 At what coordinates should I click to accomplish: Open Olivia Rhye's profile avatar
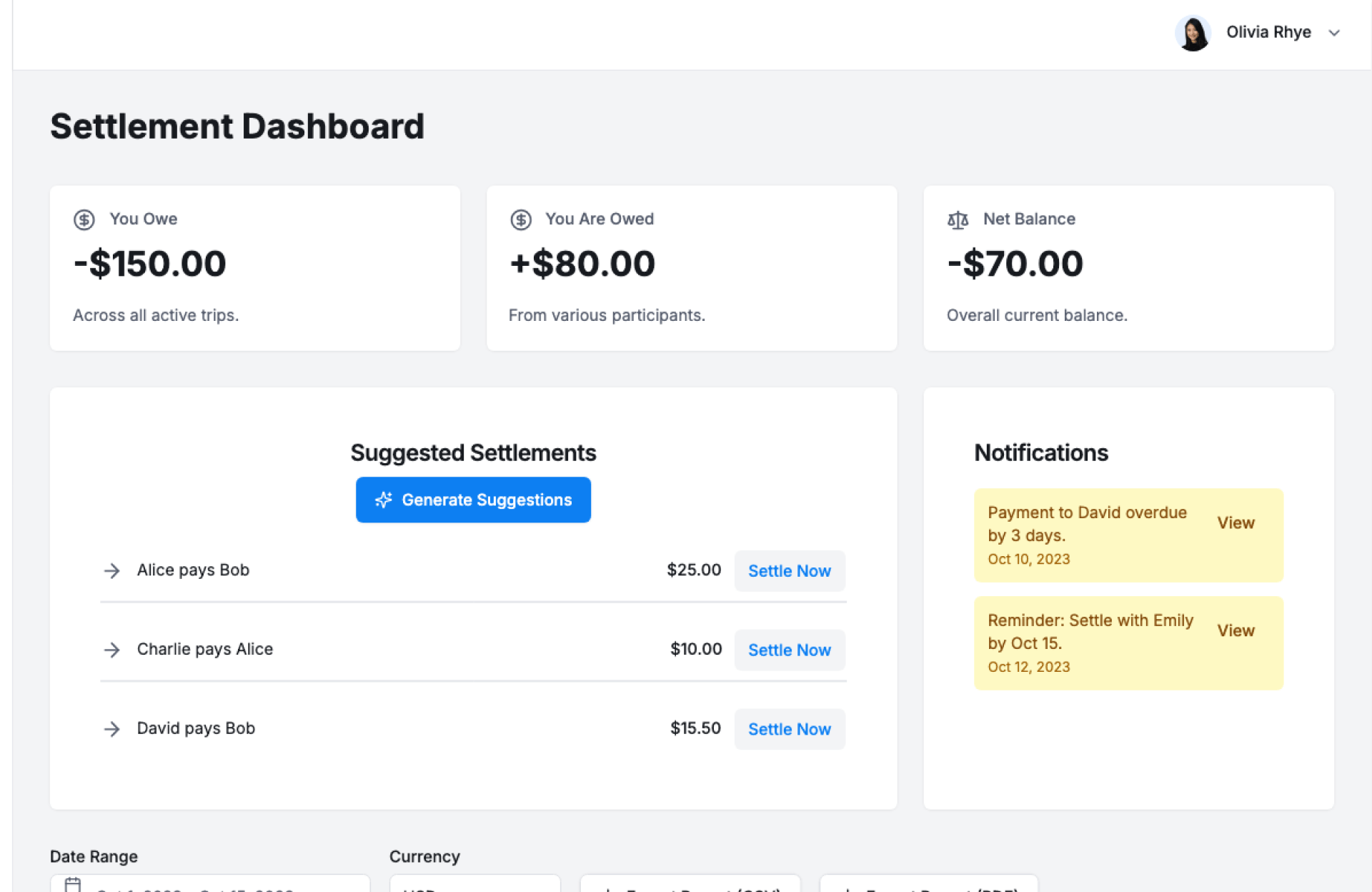pyautogui.click(x=1193, y=33)
